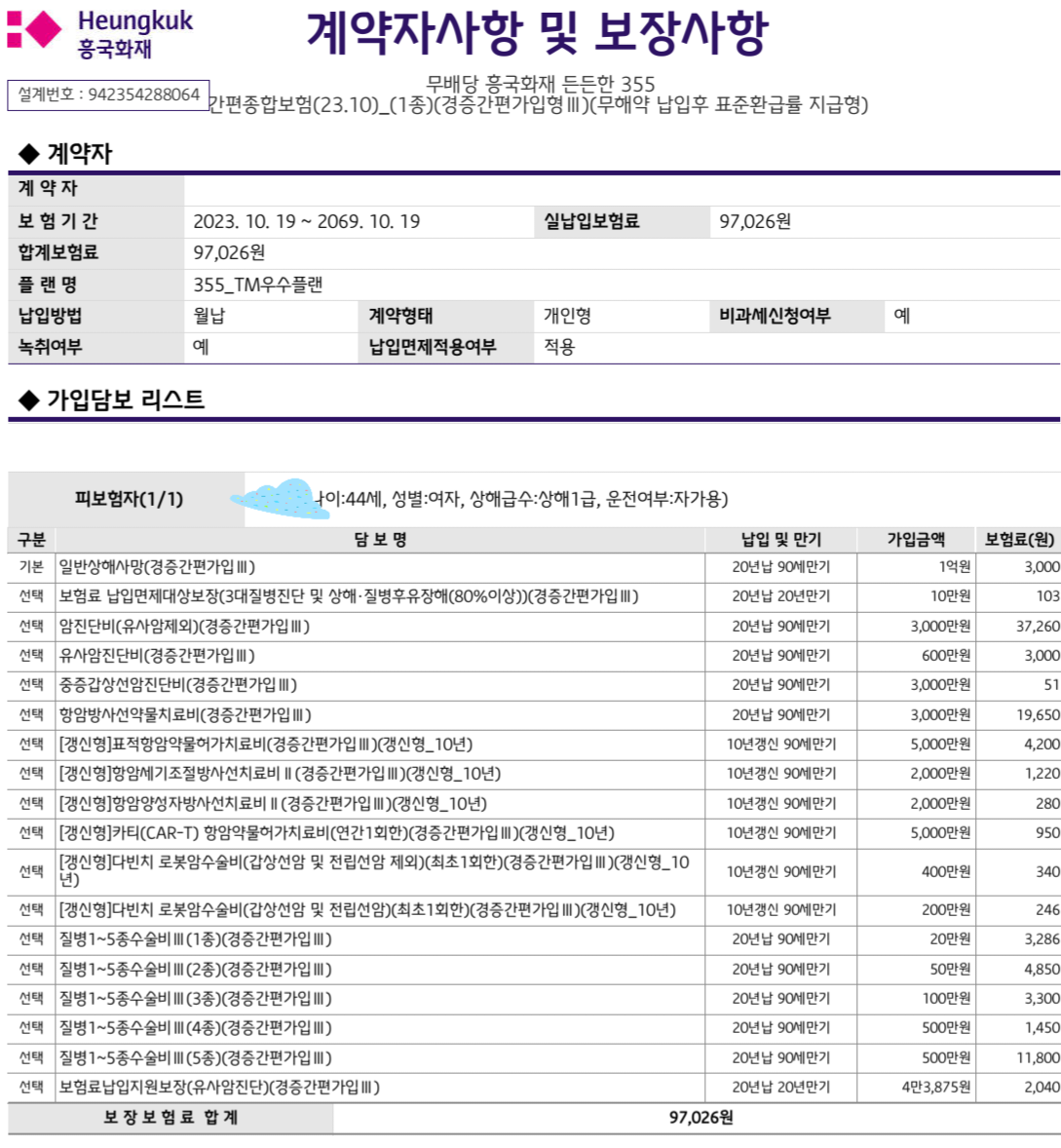Click the 보 장 보 험 료 합 계 label

coord(171,1118)
